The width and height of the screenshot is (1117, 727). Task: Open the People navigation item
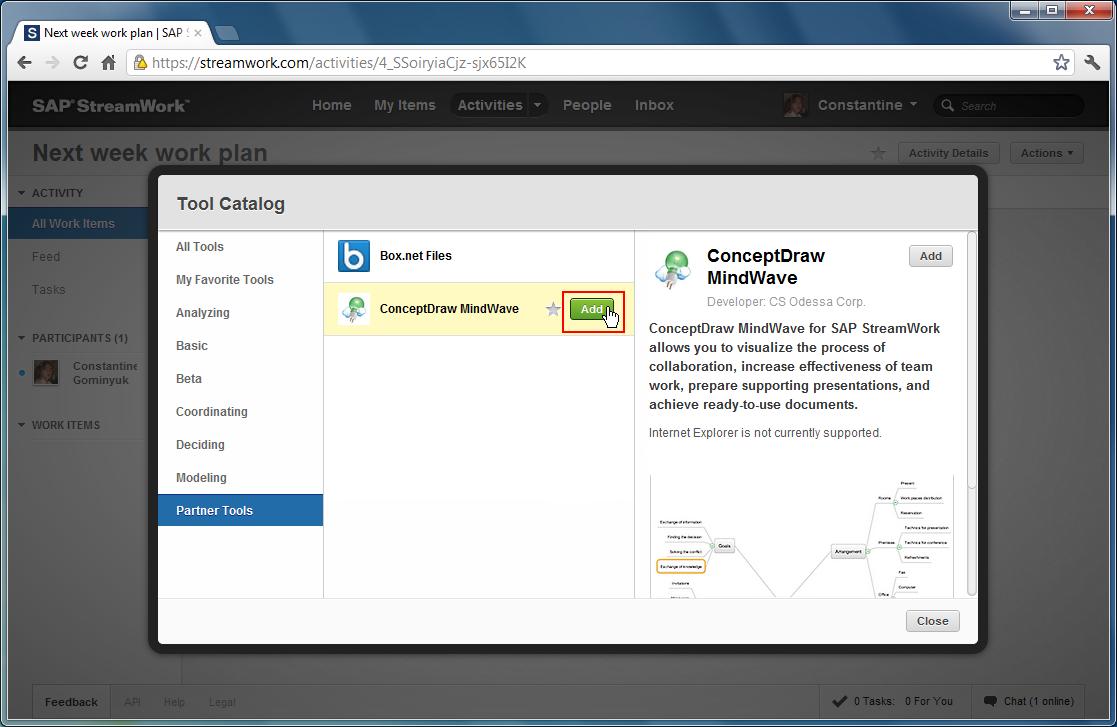coord(587,105)
